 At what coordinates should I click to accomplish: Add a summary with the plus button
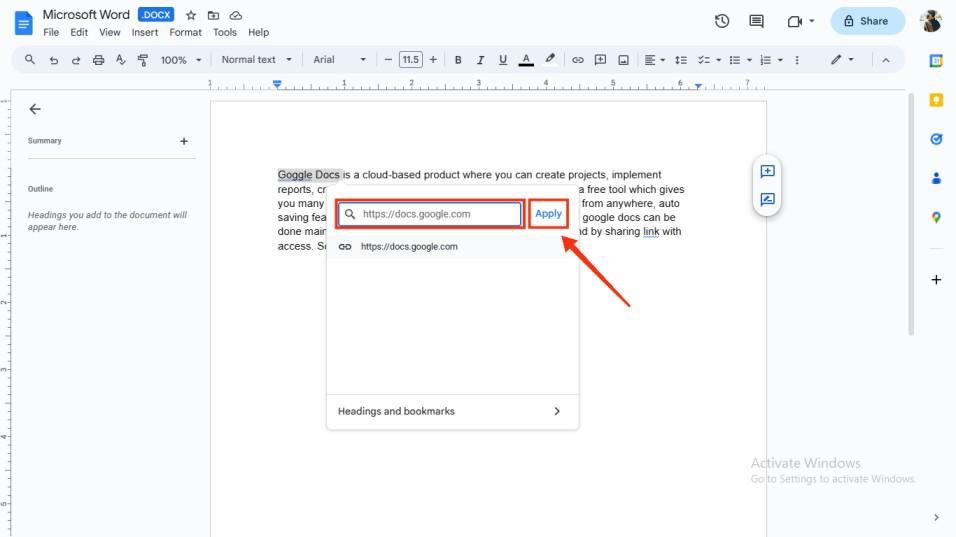pyautogui.click(x=184, y=141)
